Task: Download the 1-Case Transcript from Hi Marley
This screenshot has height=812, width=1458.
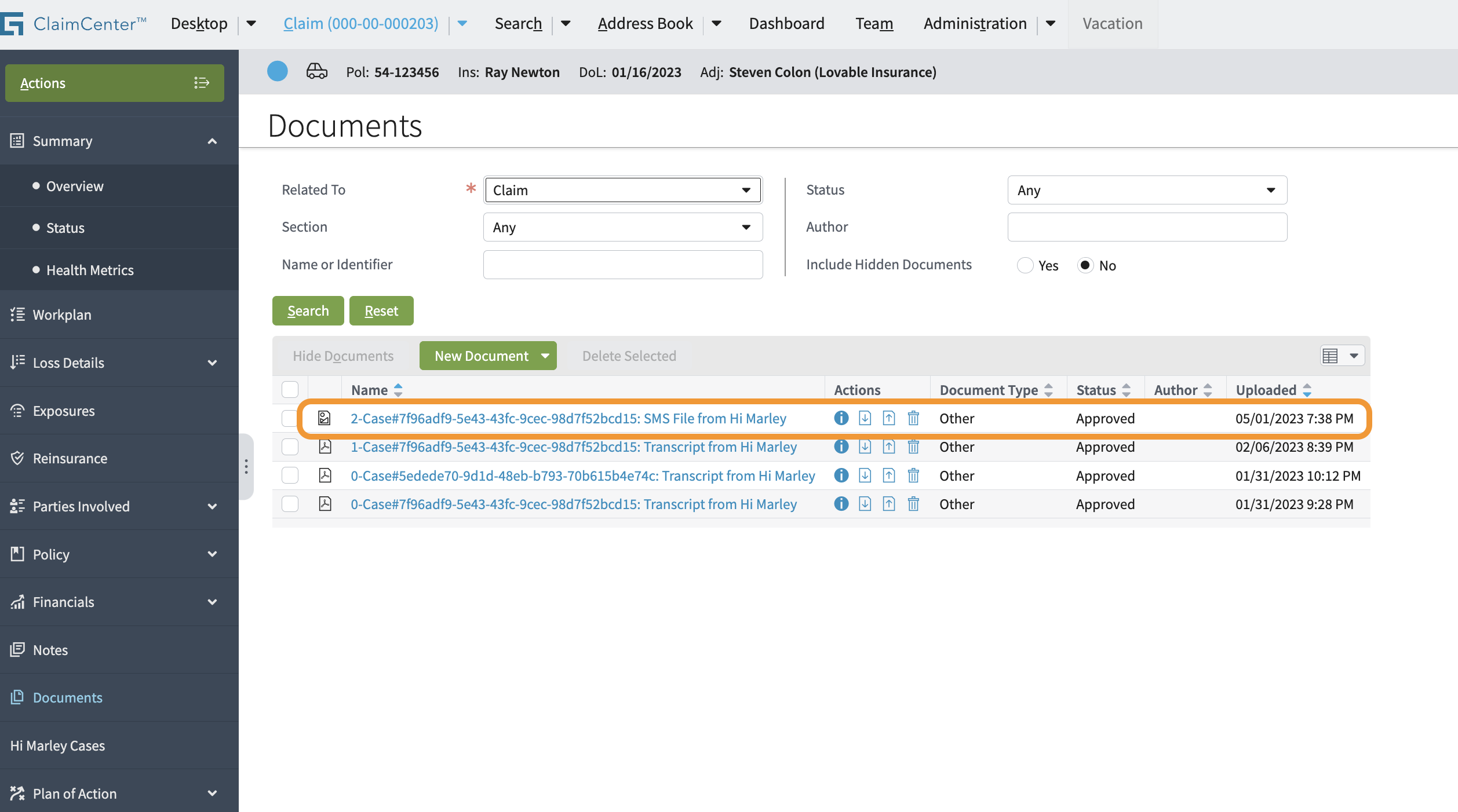Action: (865, 447)
